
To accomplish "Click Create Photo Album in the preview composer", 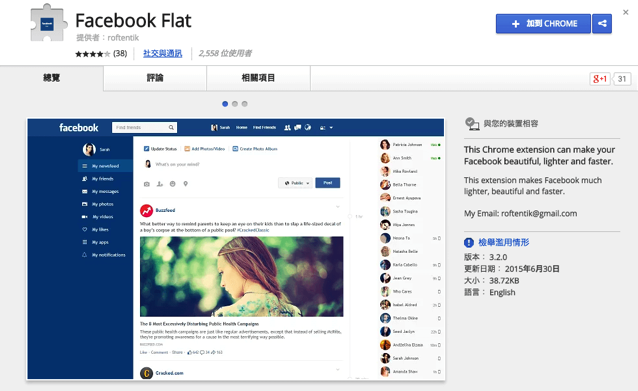I will coord(255,149).
